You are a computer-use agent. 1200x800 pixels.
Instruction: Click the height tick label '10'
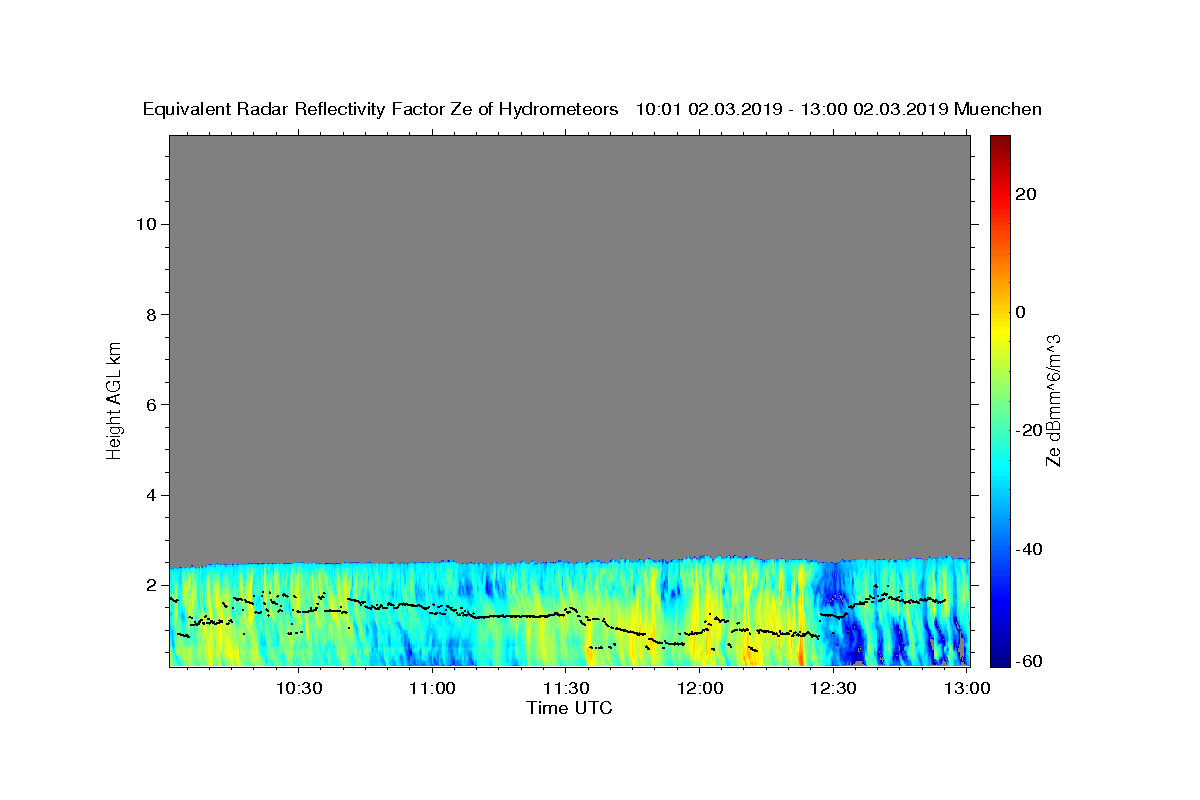[x=145, y=224]
